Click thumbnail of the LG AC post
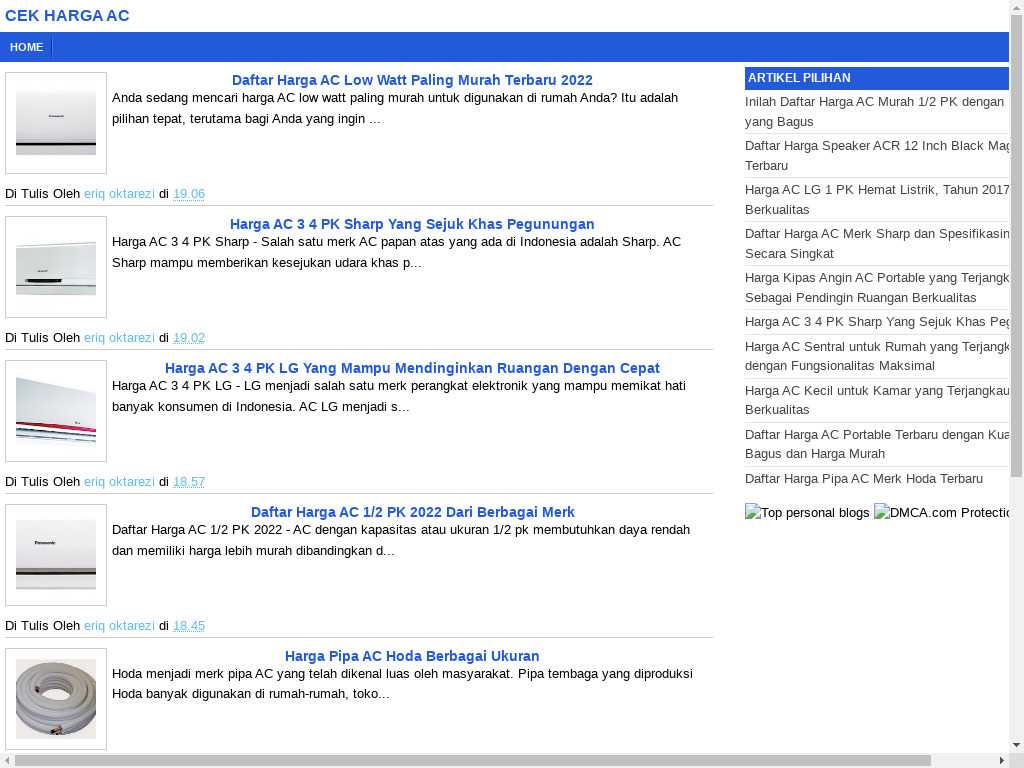1024x768 pixels. click(x=56, y=411)
